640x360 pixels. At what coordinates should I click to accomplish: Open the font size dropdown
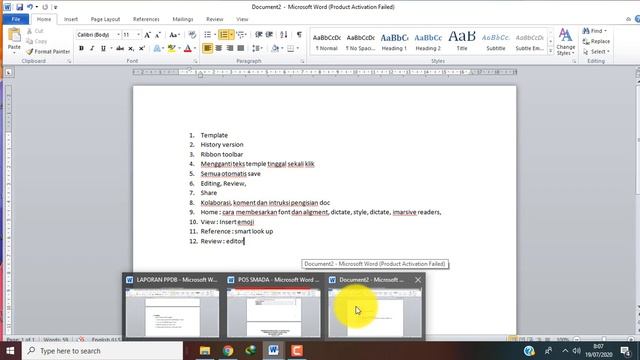click(x=138, y=35)
